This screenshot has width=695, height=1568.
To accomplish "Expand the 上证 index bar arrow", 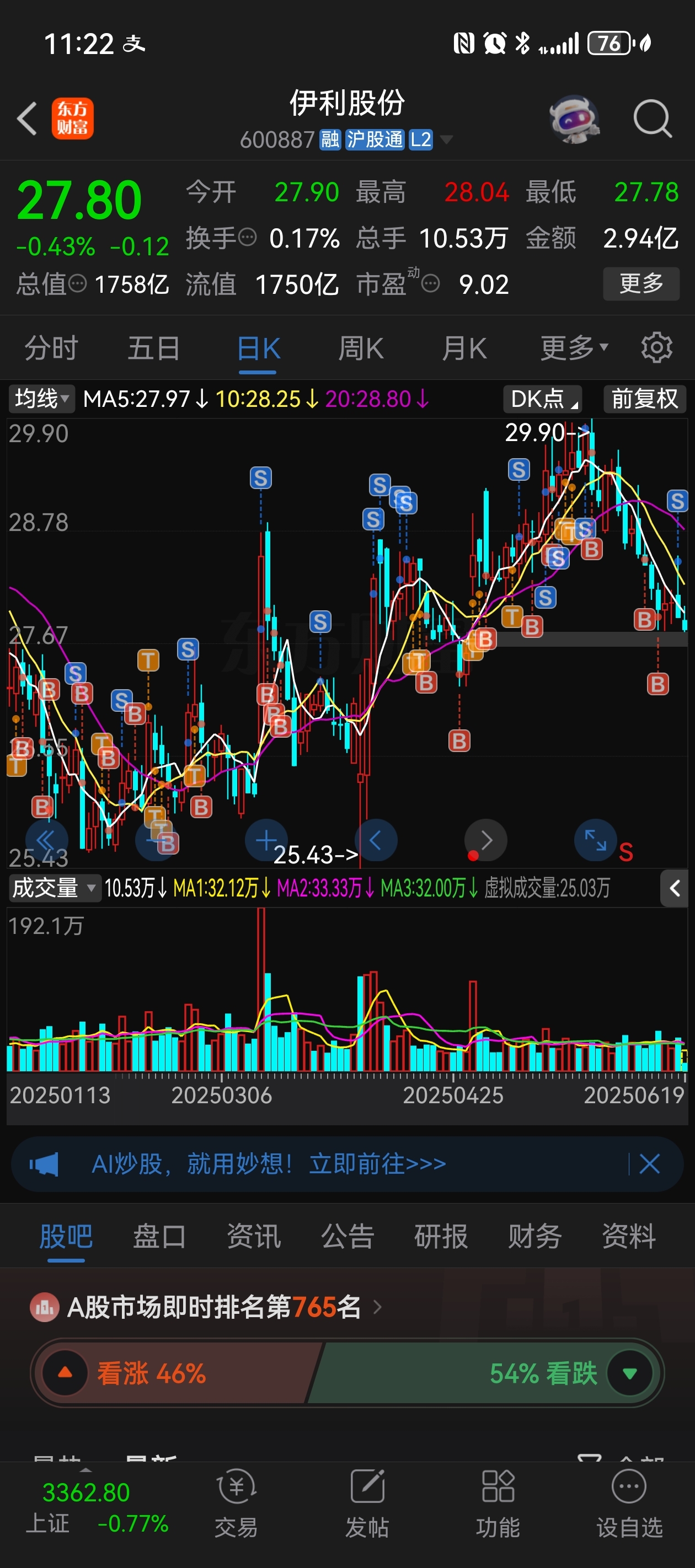I will (87, 1470).
